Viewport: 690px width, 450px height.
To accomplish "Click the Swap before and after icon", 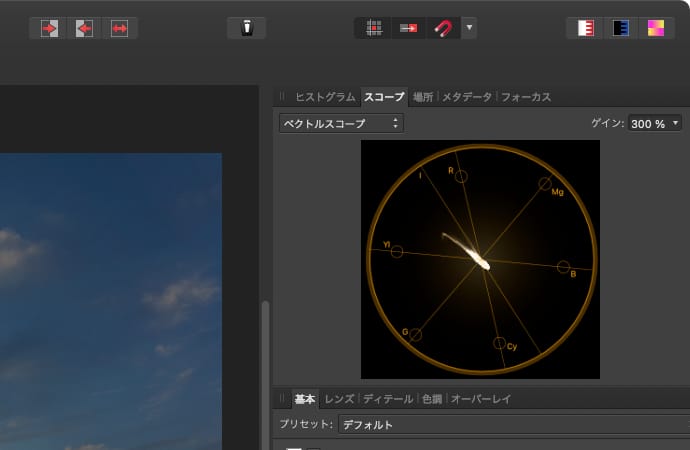I will (120, 28).
